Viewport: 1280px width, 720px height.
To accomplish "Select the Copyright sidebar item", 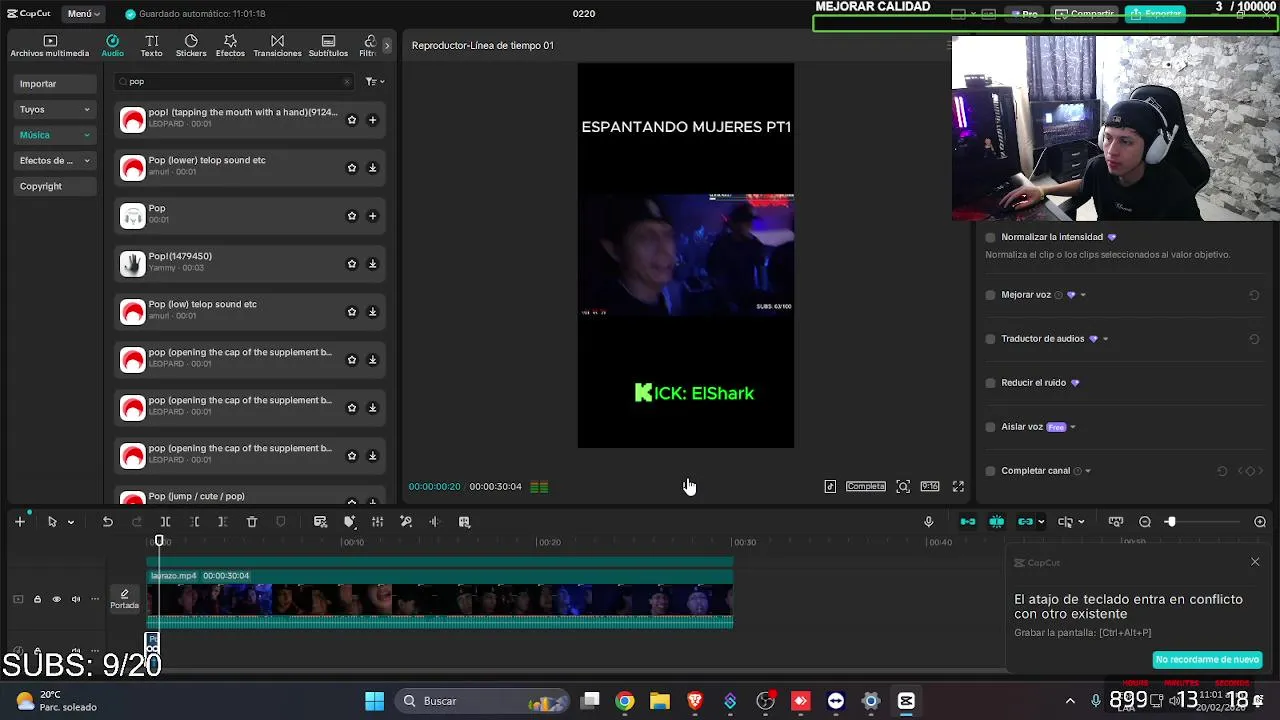I will pos(55,186).
